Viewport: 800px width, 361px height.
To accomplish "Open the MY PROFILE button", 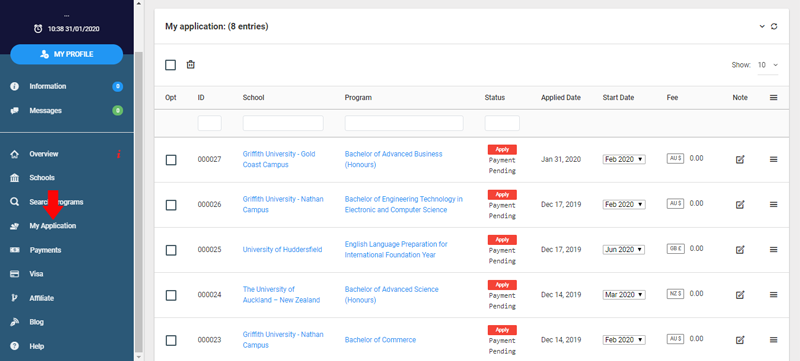I will tap(67, 54).
